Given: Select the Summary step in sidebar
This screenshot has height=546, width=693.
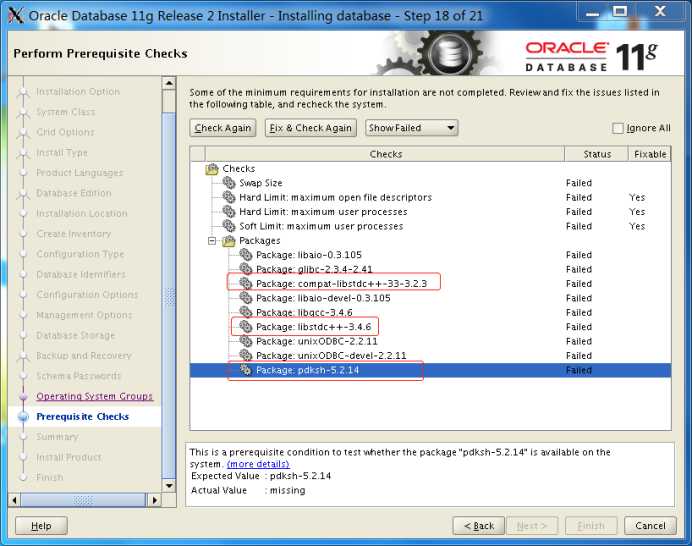Looking at the screenshot, I should coord(57,437).
